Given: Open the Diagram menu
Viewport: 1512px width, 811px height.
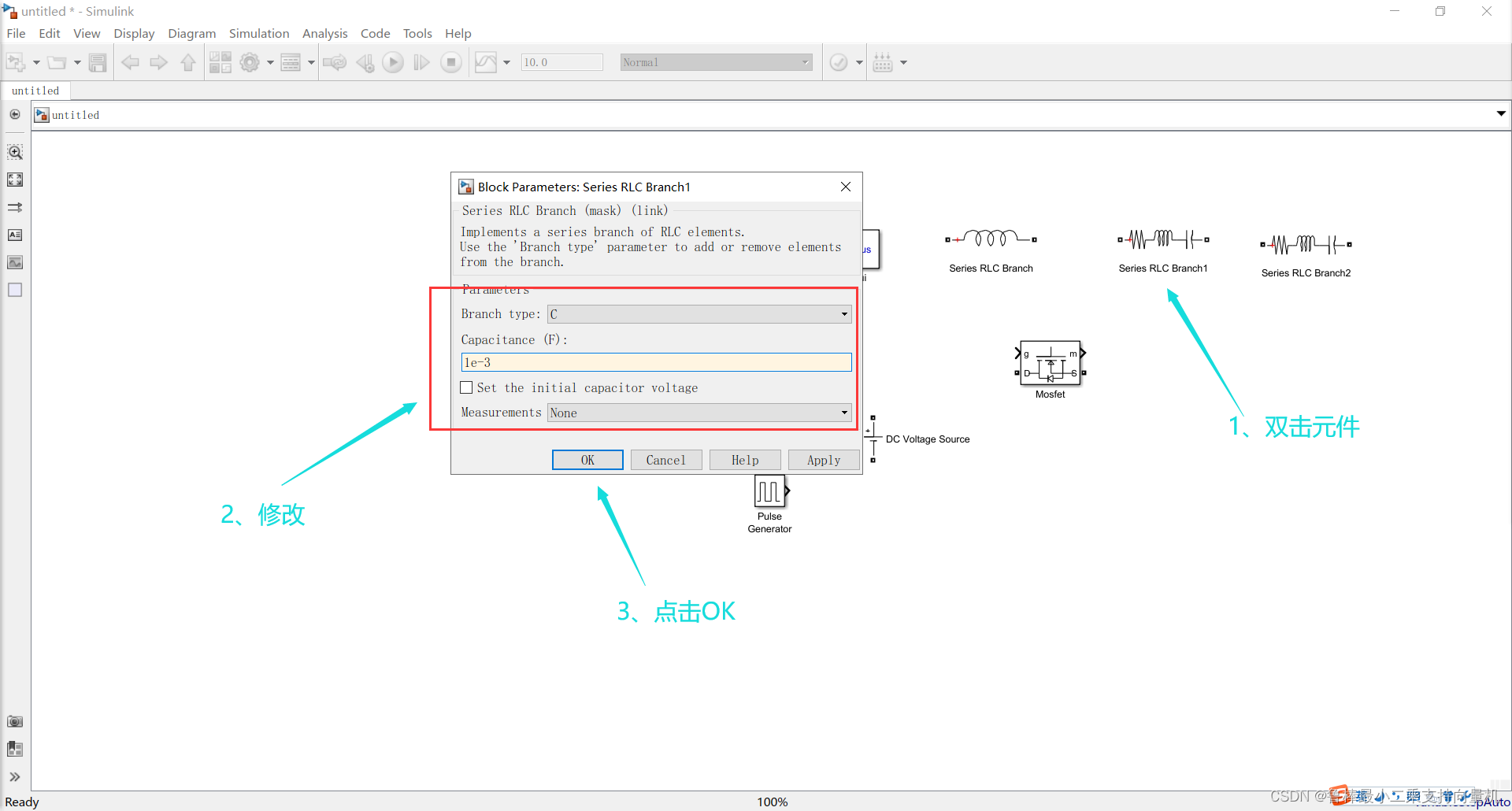Looking at the screenshot, I should coord(191,33).
